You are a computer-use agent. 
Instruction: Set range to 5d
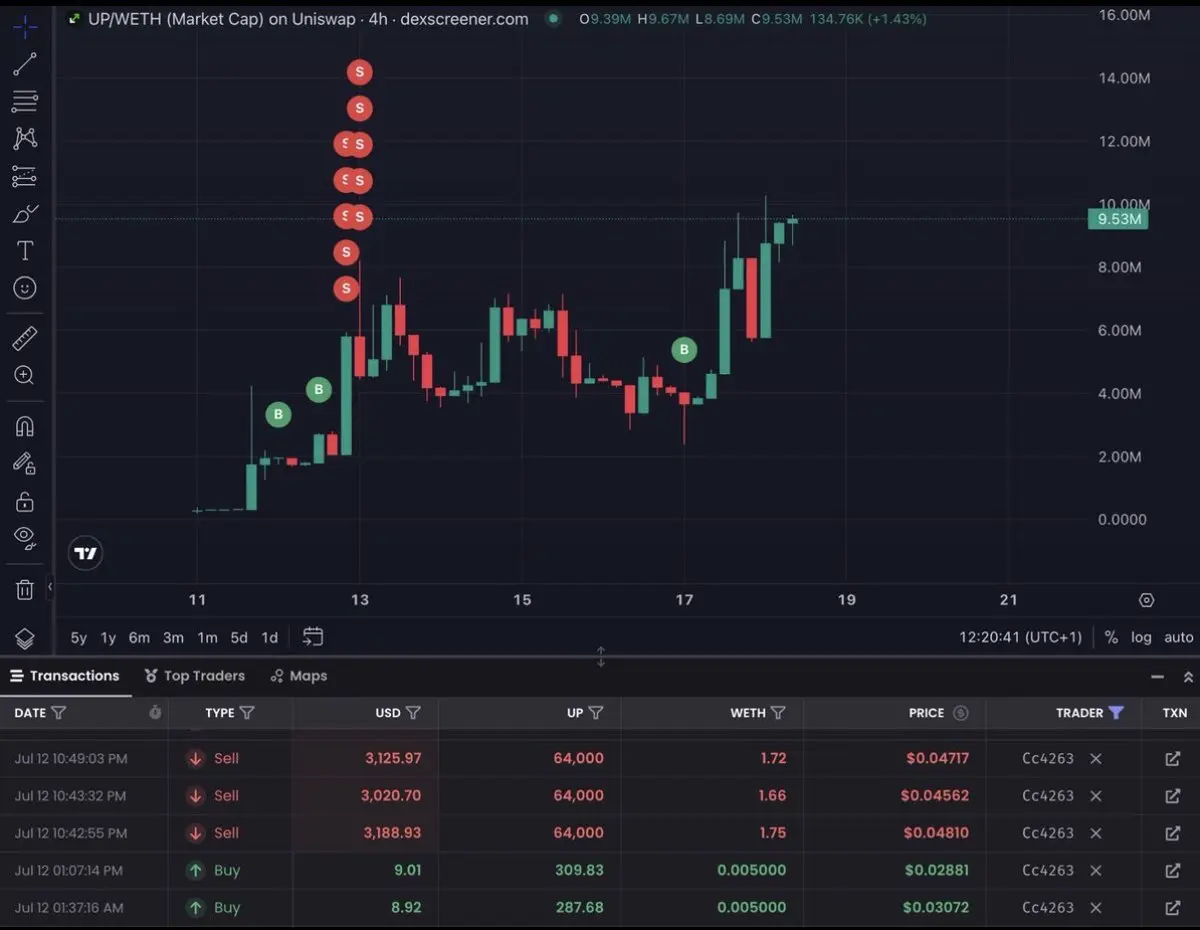pos(239,637)
